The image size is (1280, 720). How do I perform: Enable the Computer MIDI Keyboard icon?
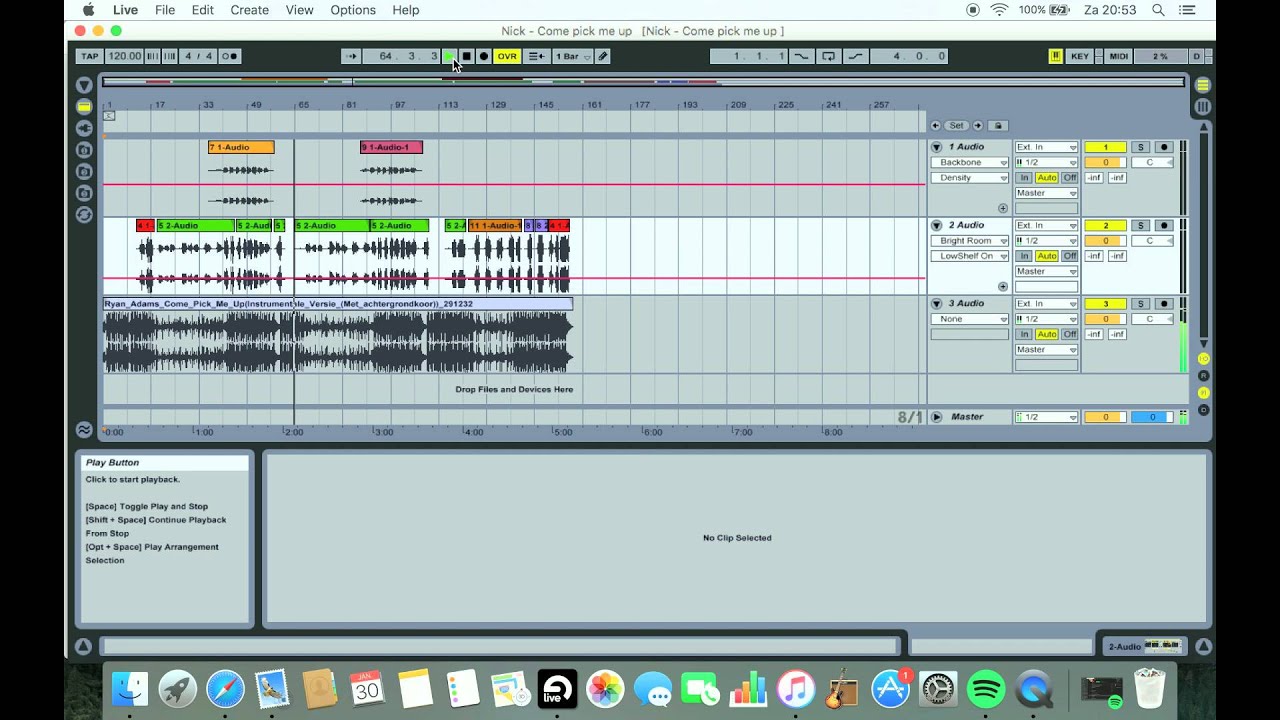pyautogui.click(x=1055, y=56)
